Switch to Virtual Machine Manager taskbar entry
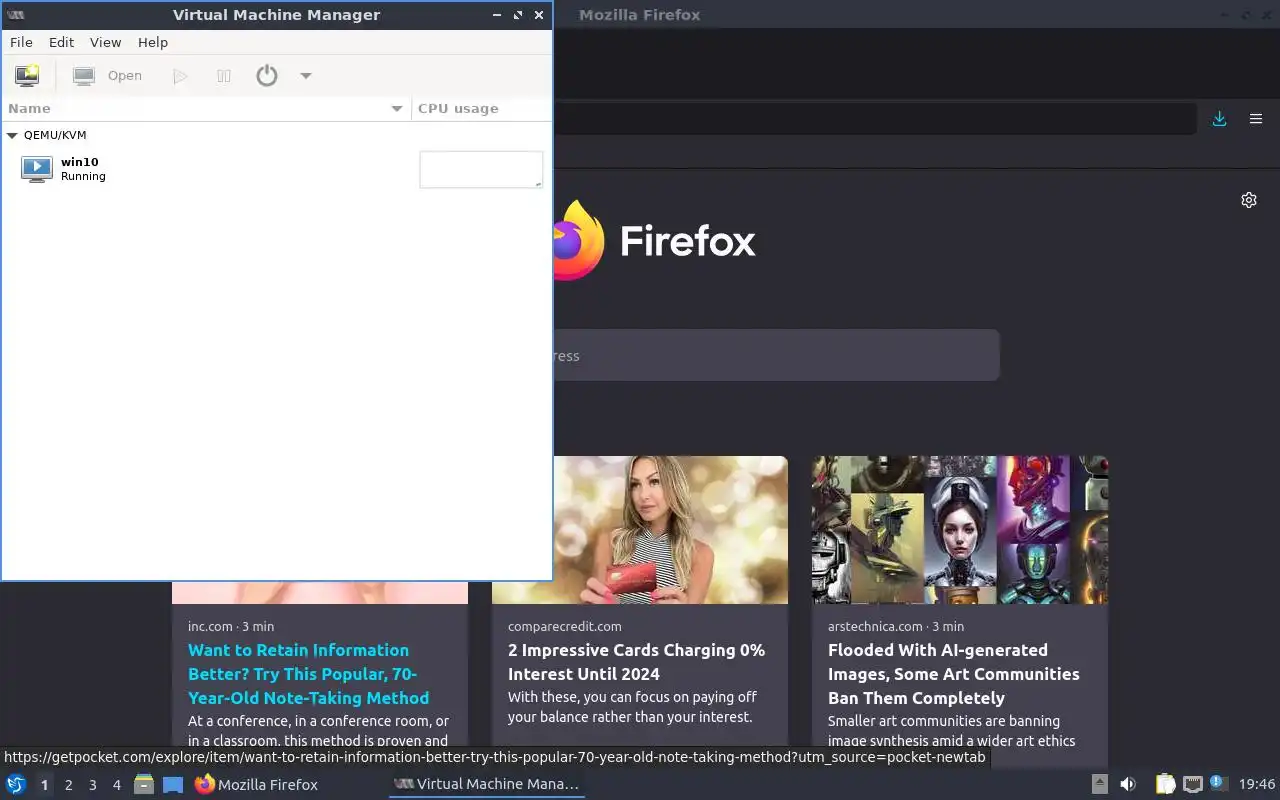Image resolution: width=1280 pixels, height=800 pixels. coord(487,785)
